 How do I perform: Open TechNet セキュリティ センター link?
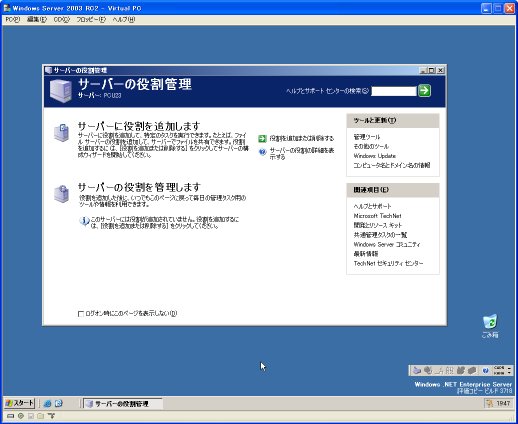tap(388, 263)
